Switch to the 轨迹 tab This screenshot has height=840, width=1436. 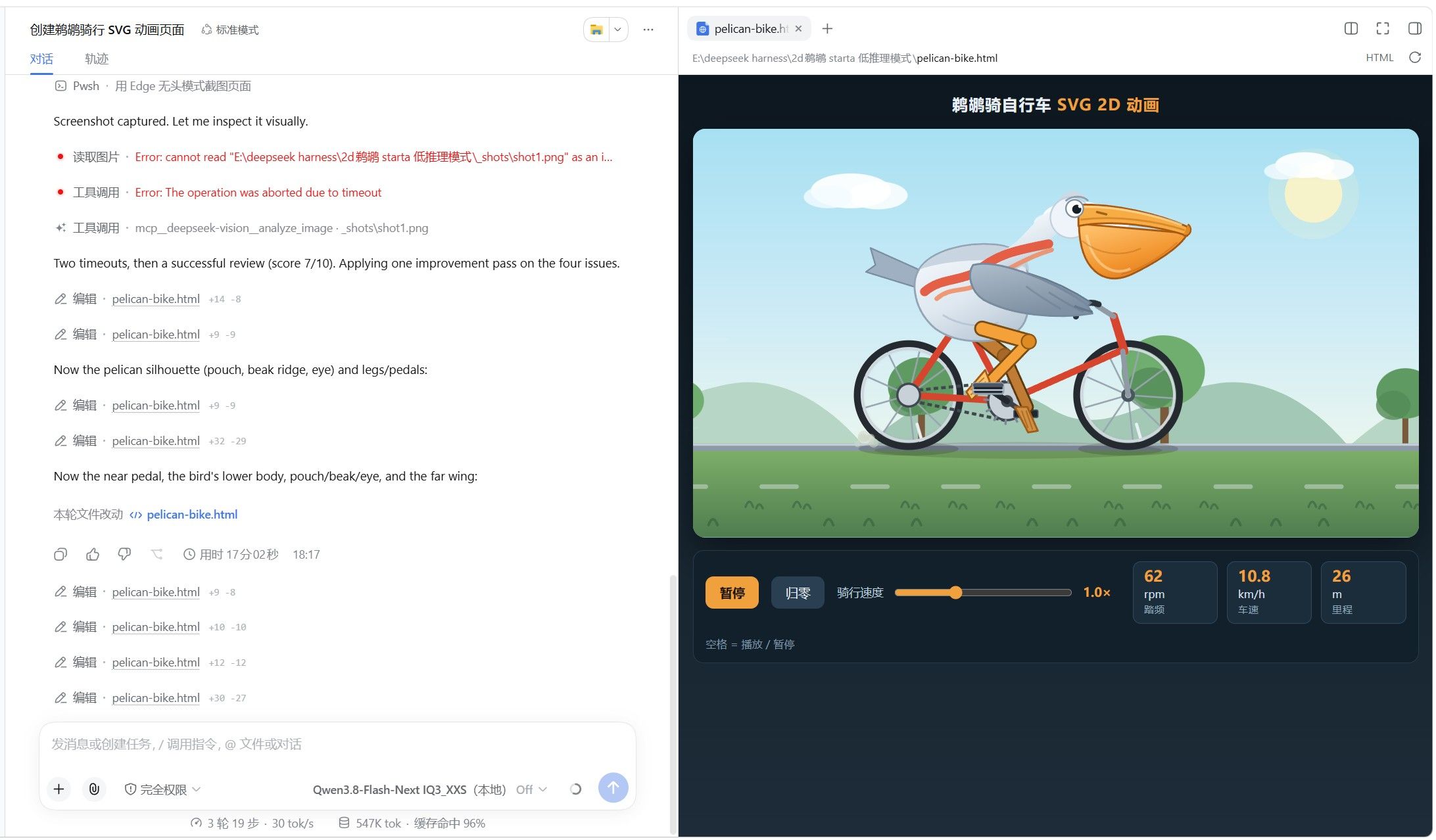(97, 58)
